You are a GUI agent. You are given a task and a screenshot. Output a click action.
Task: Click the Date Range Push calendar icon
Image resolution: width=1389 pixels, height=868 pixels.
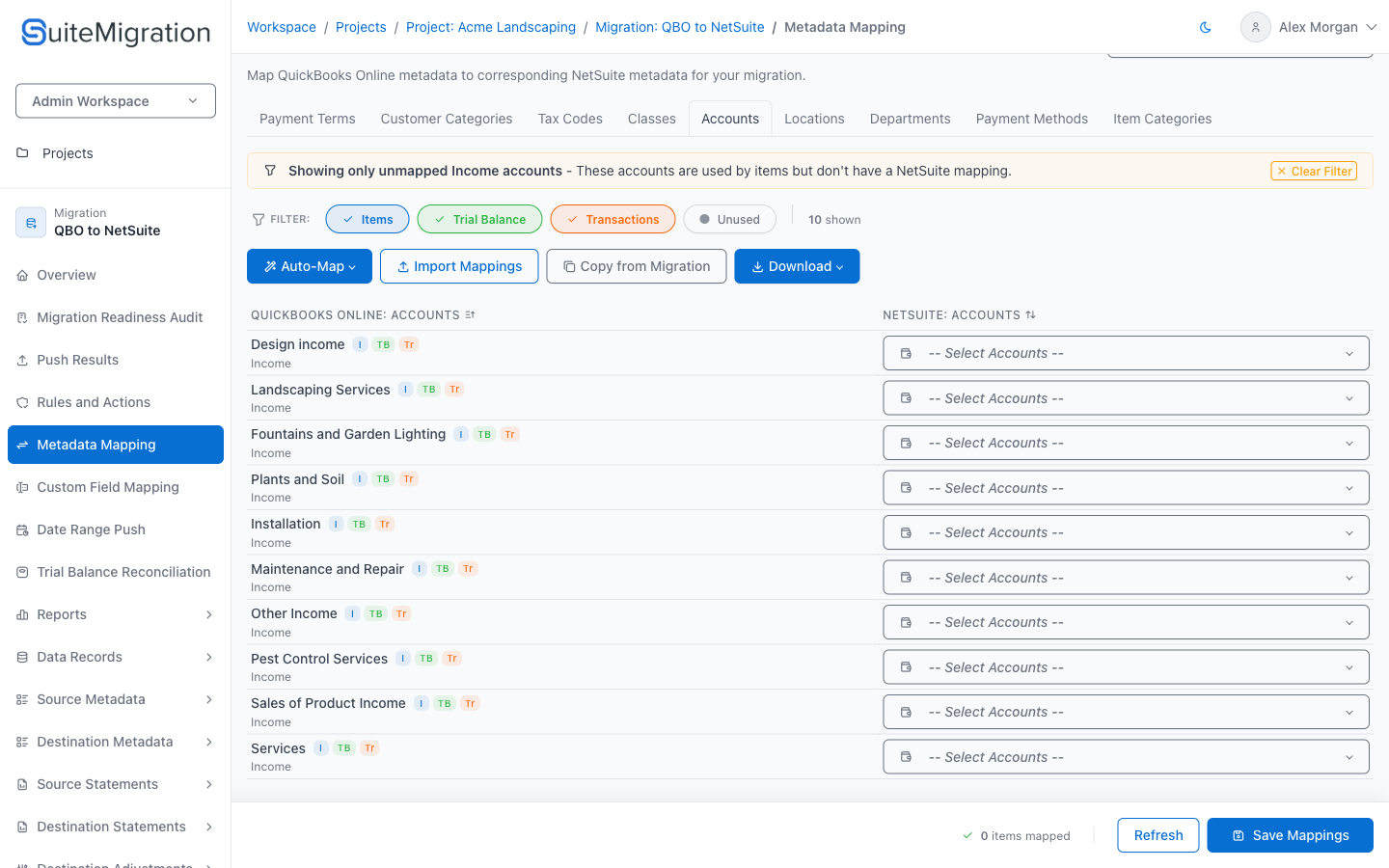pyautogui.click(x=22, y=529)
